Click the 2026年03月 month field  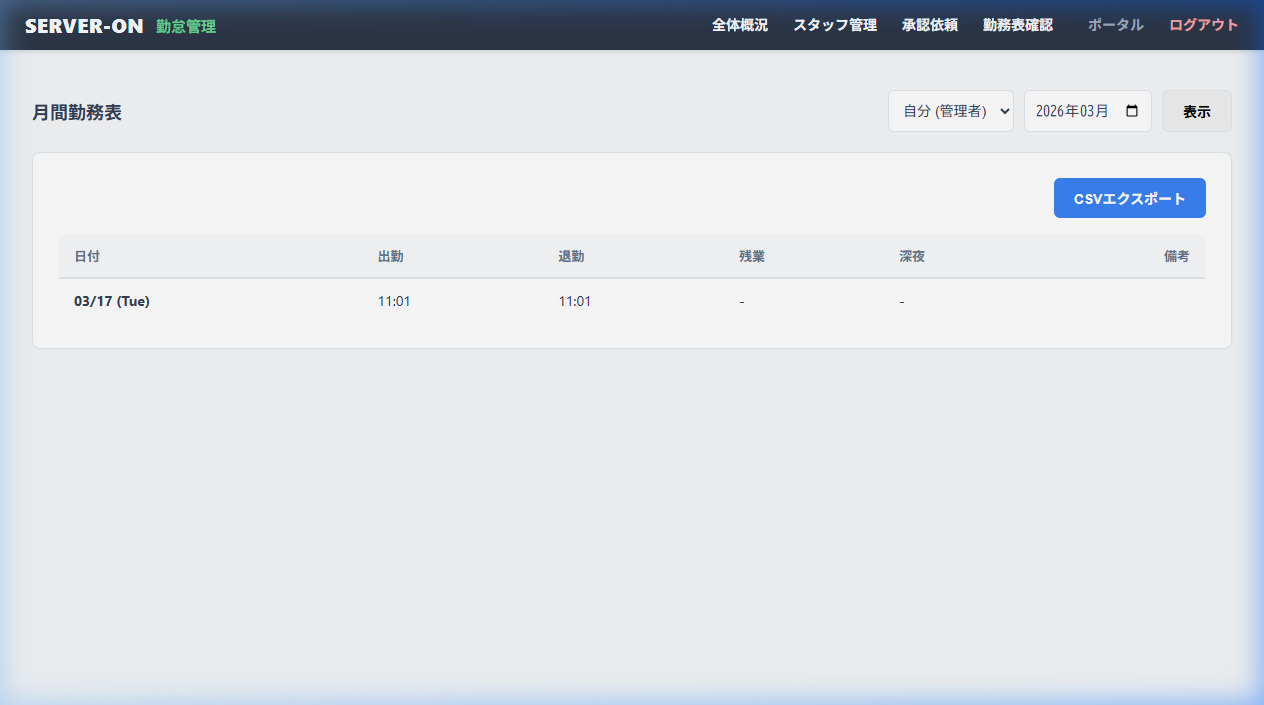[1072, 111]
